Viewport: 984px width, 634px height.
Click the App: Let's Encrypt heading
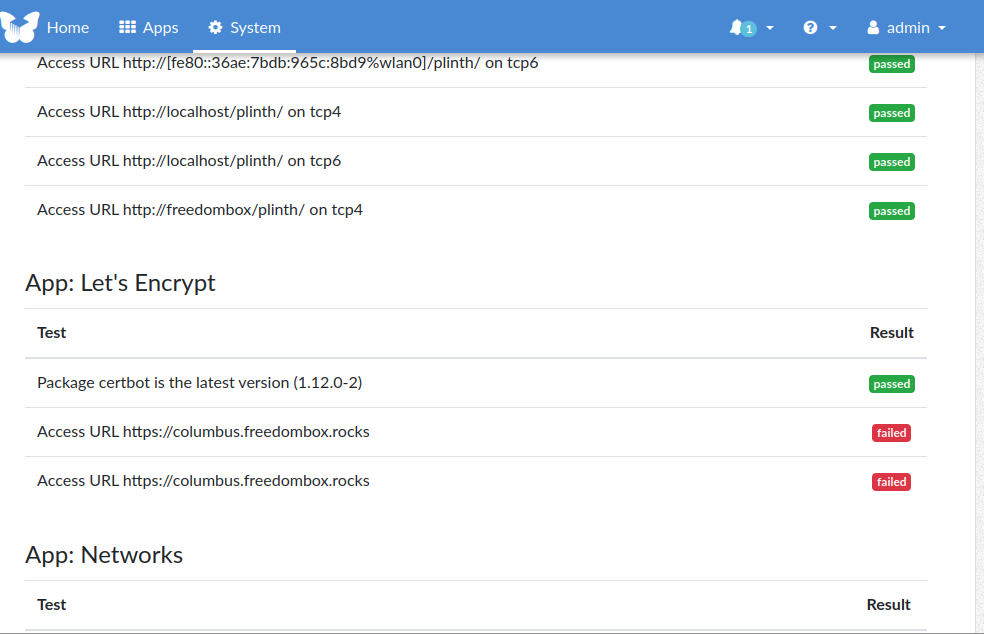(x=120, y=283)
